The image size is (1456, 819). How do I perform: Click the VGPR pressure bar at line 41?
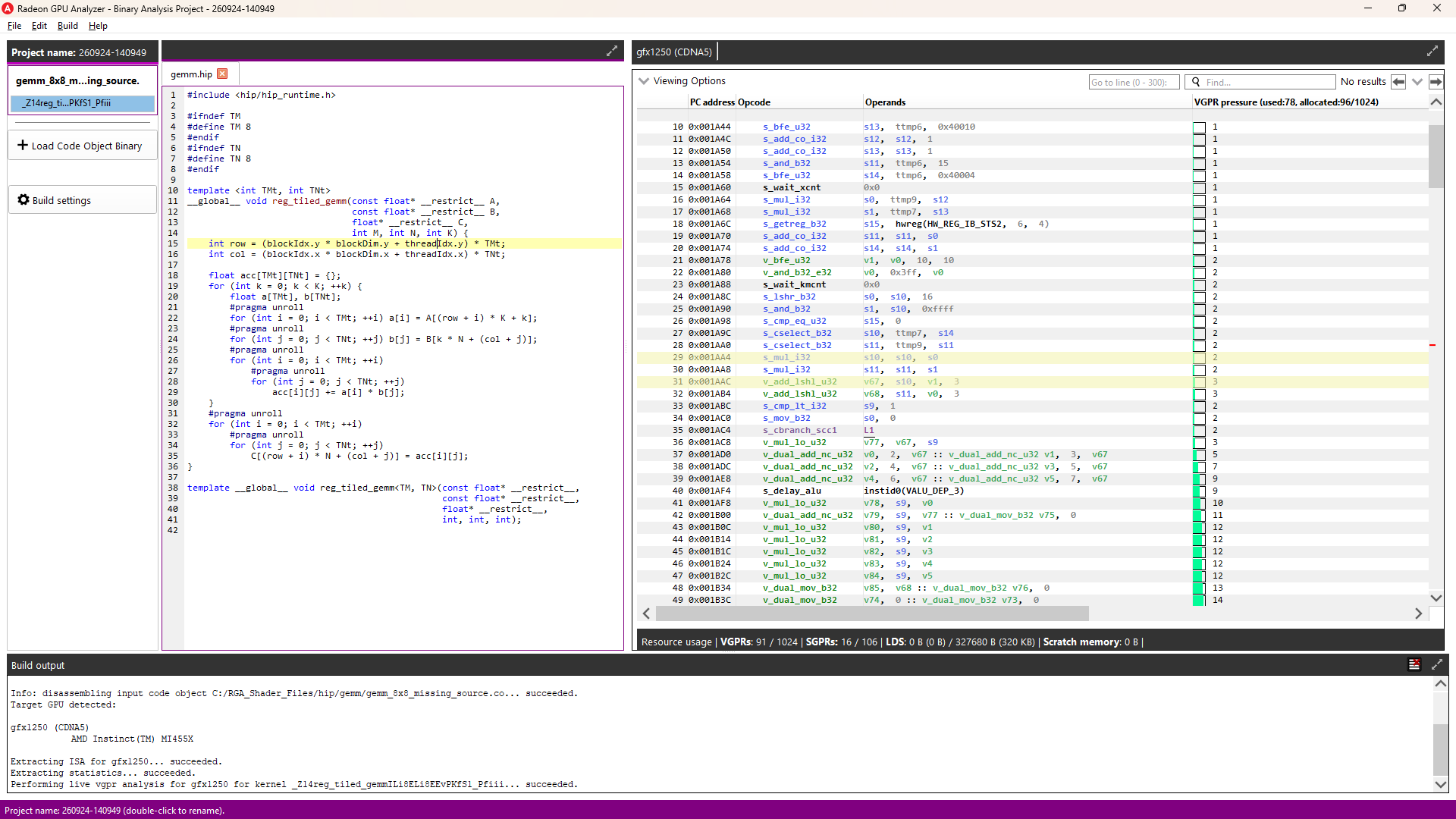point(1198,503)
